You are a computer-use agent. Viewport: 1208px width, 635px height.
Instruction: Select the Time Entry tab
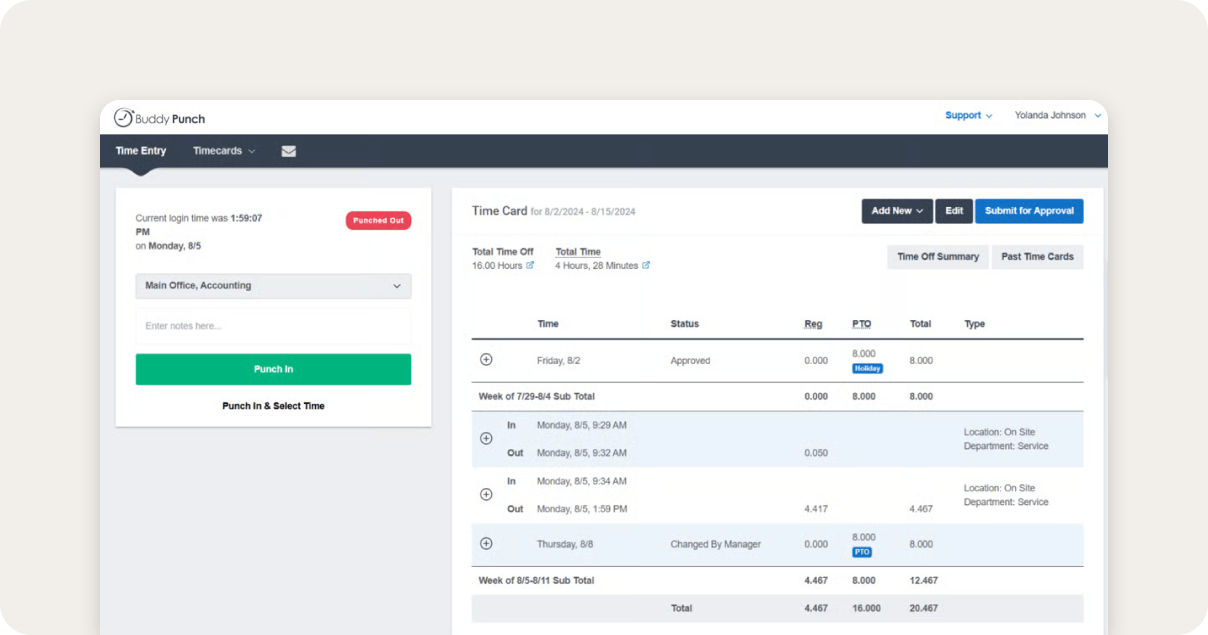pos(141,151)
